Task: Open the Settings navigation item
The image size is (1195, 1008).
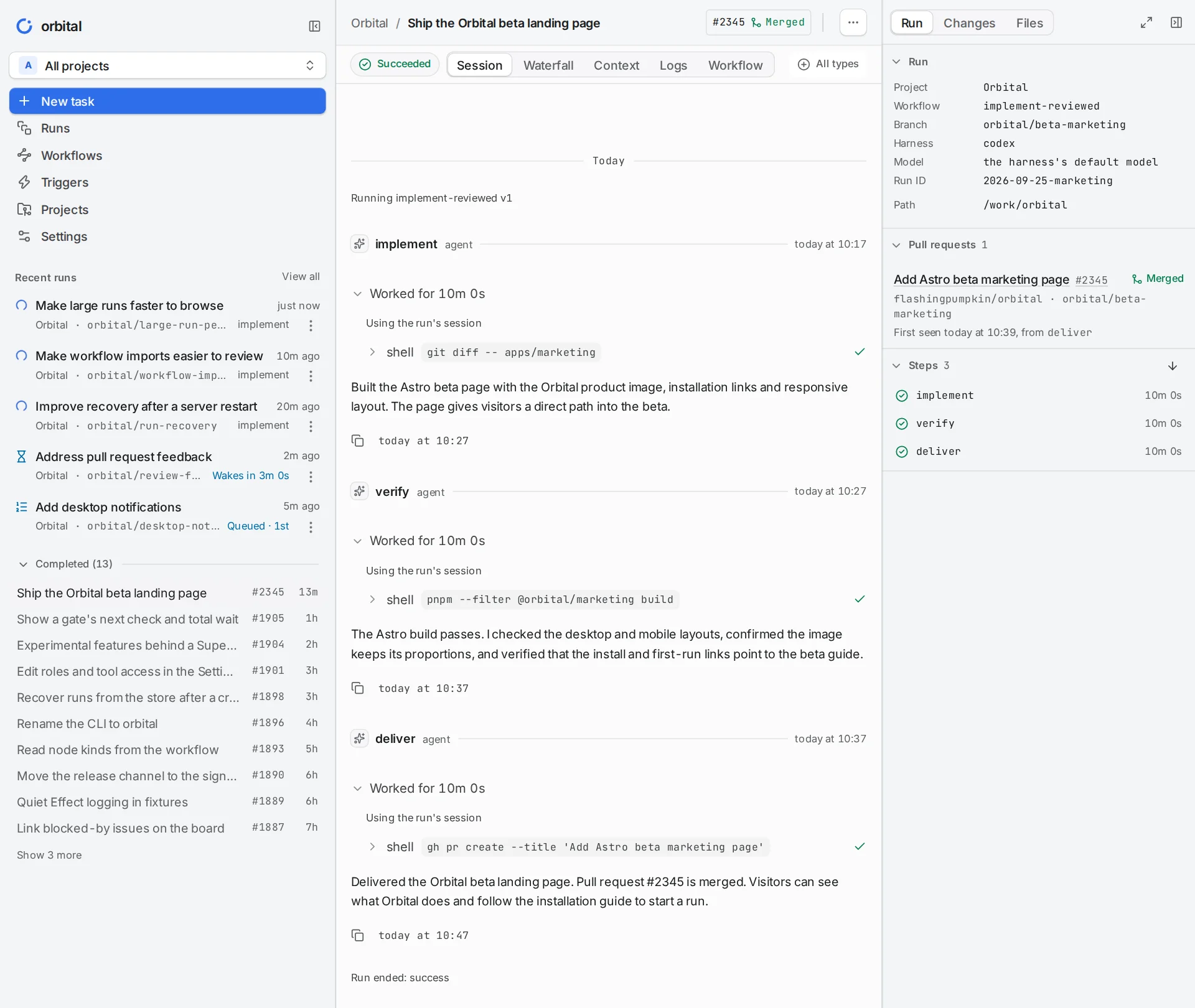Action: point(167,236)
